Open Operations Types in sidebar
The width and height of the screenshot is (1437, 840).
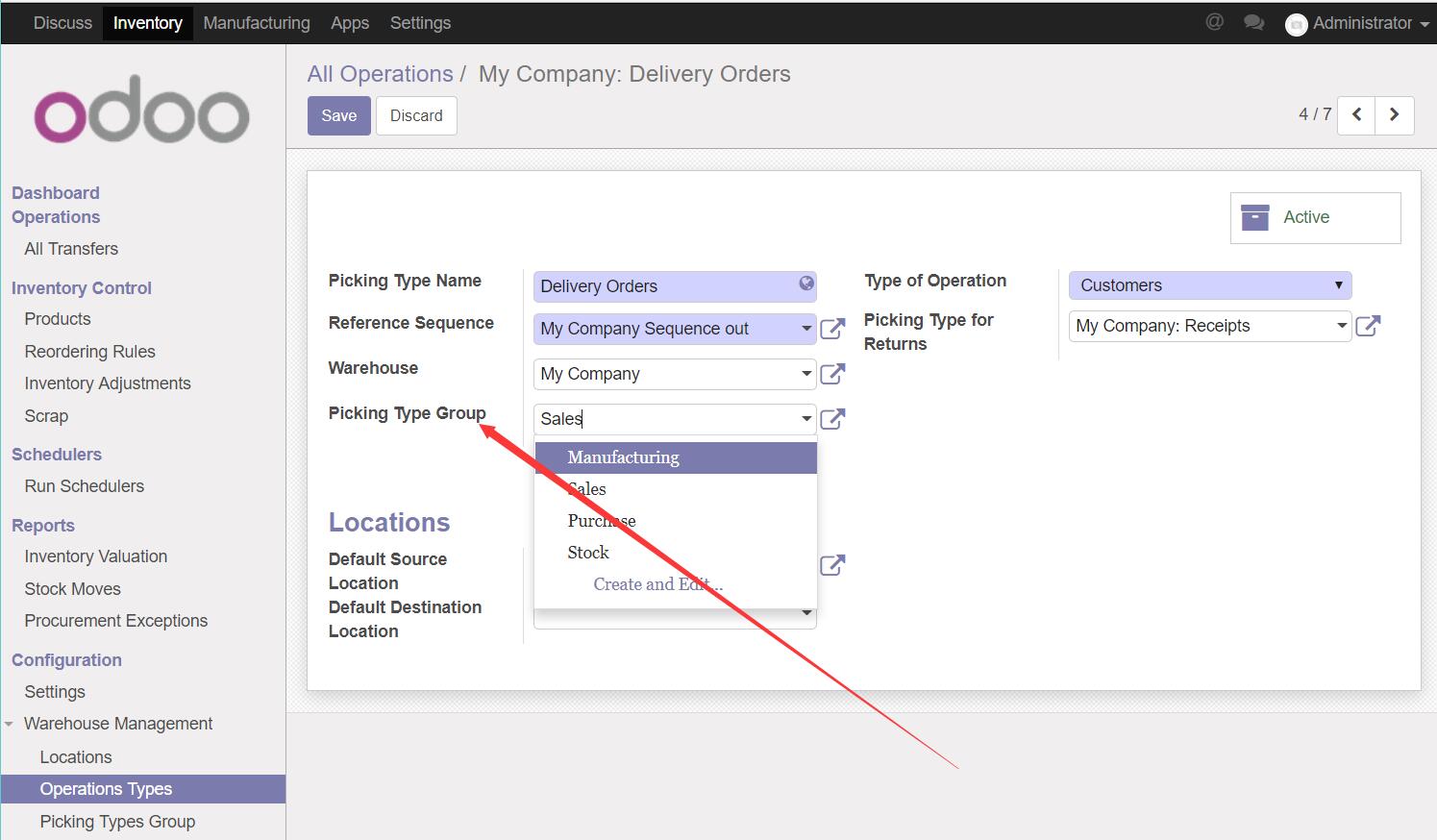tap(143, 789)
